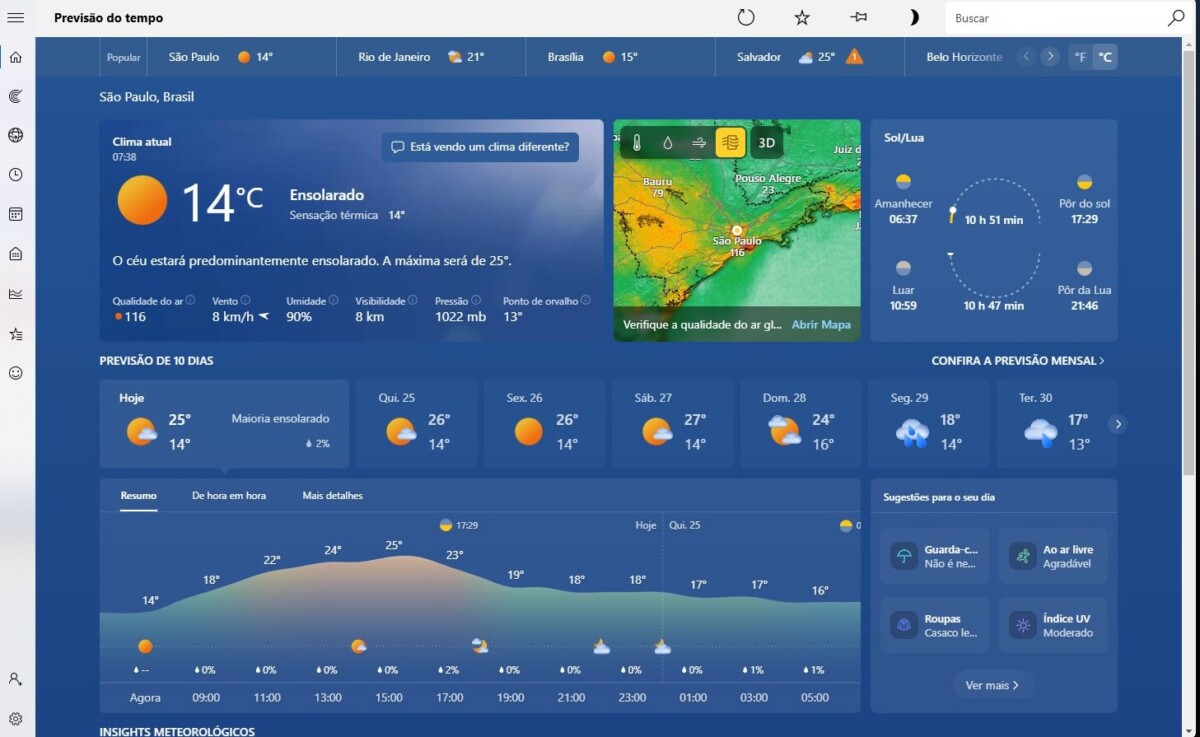Add location to favorites with star icon
This screenshot has height=737, width=1200.
[x=802, y=18]
